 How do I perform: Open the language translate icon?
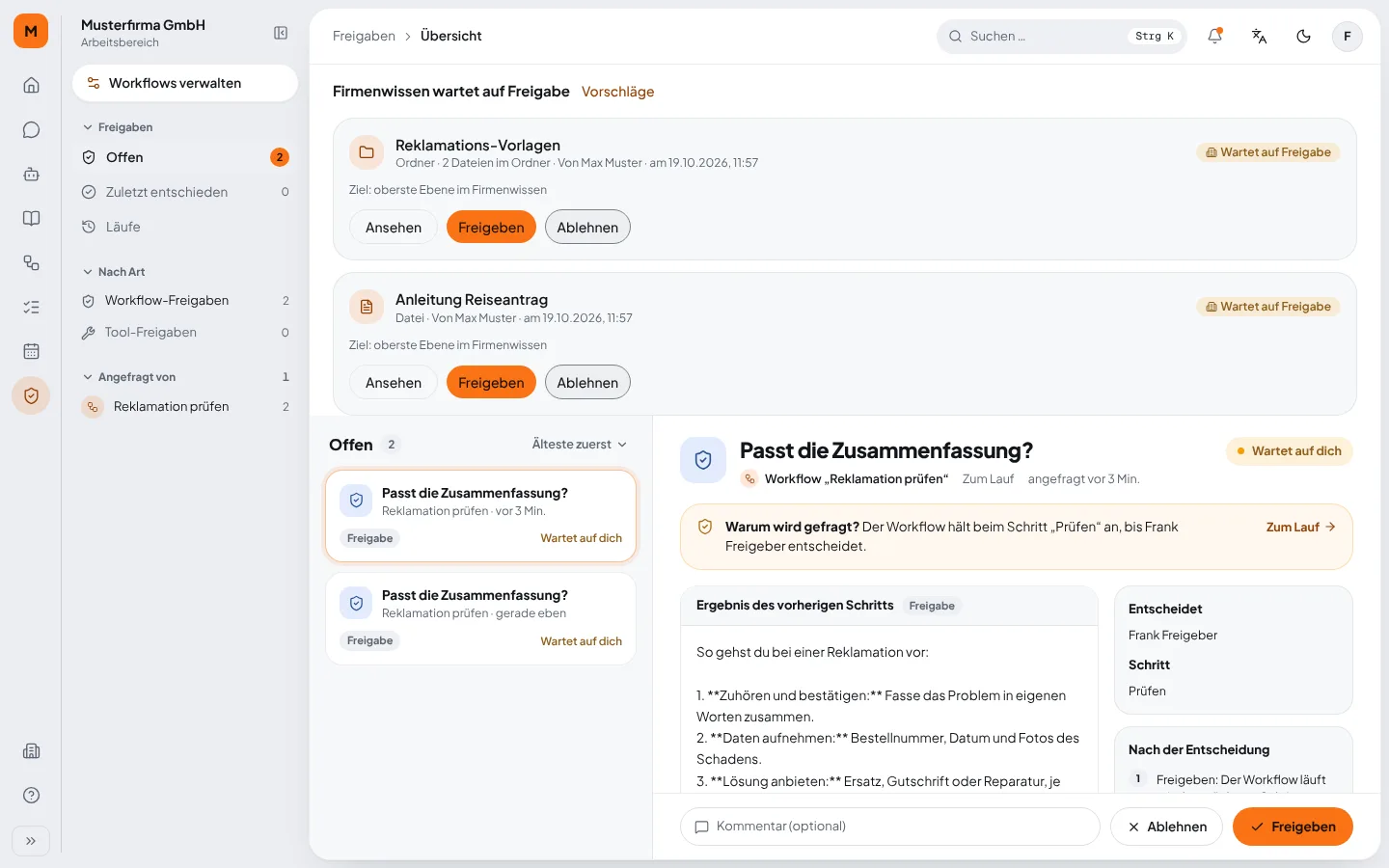1260,36
